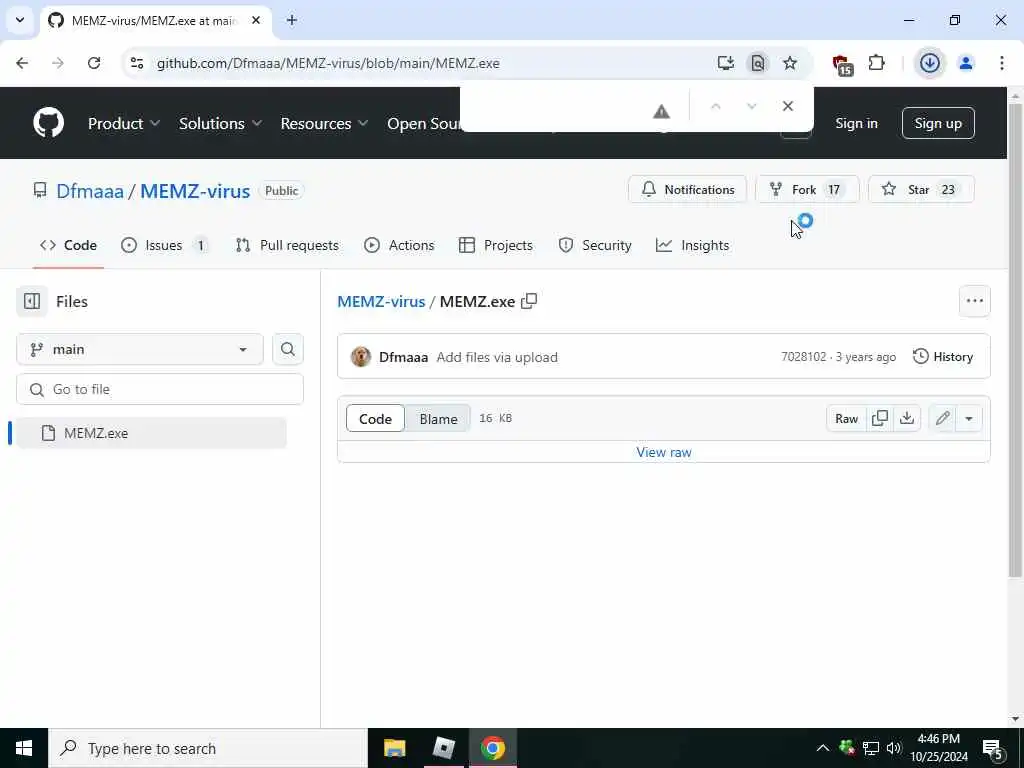Screen dimensions: 1024x768
Task: Go to Pull requests tab
Action: tap(287, 246)
